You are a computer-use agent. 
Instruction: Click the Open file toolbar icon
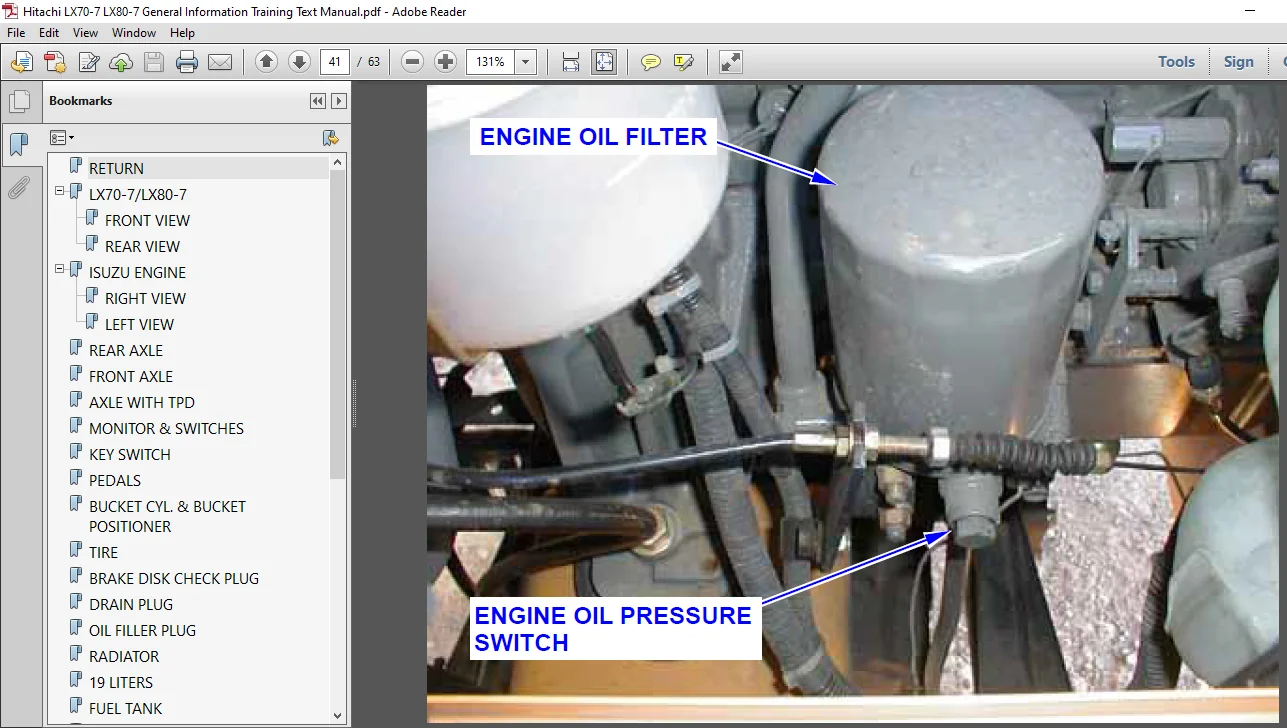click(x=21, y=62)
